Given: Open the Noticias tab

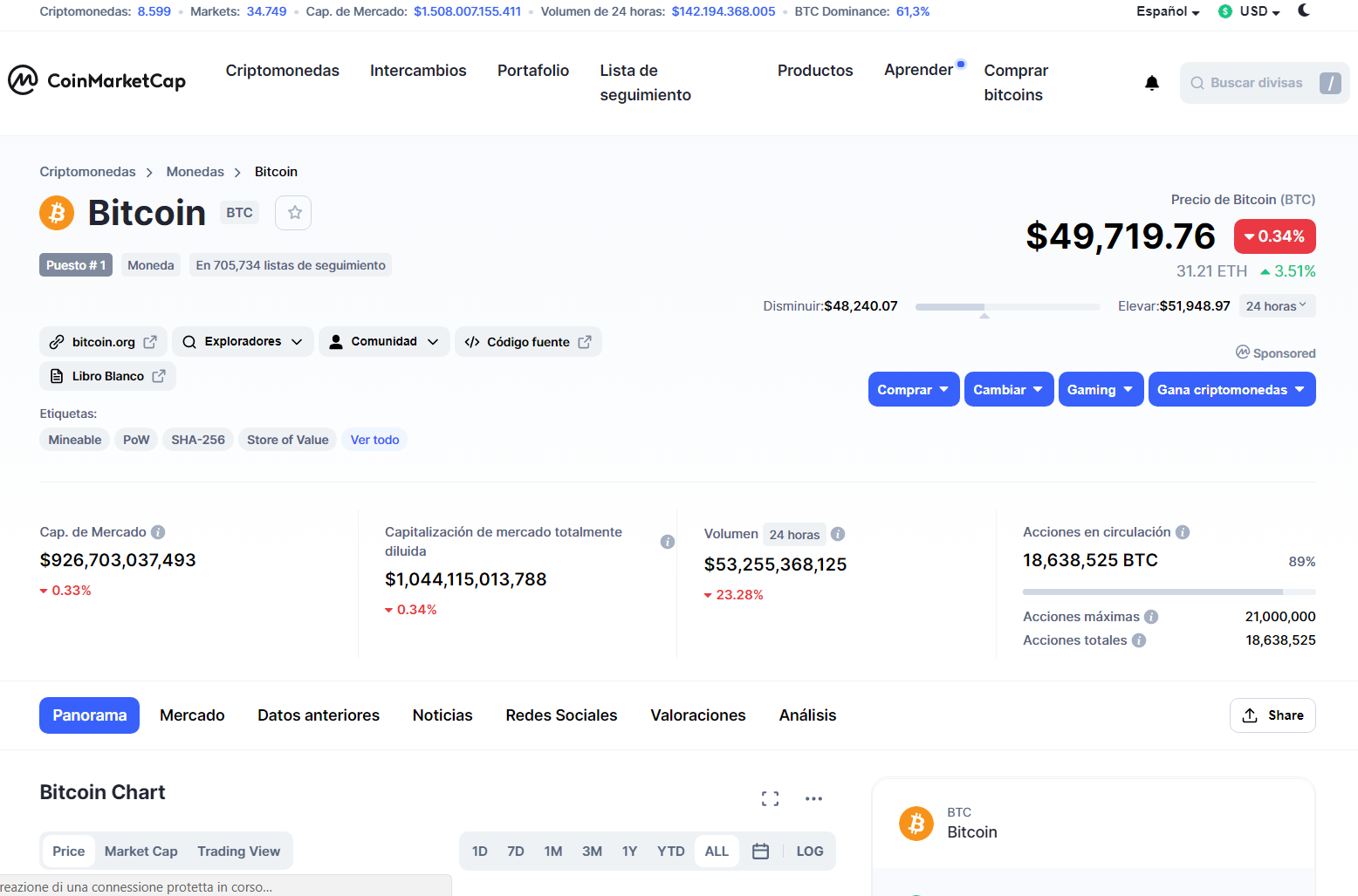Looking at the screenshot, I should coord(442,715).
